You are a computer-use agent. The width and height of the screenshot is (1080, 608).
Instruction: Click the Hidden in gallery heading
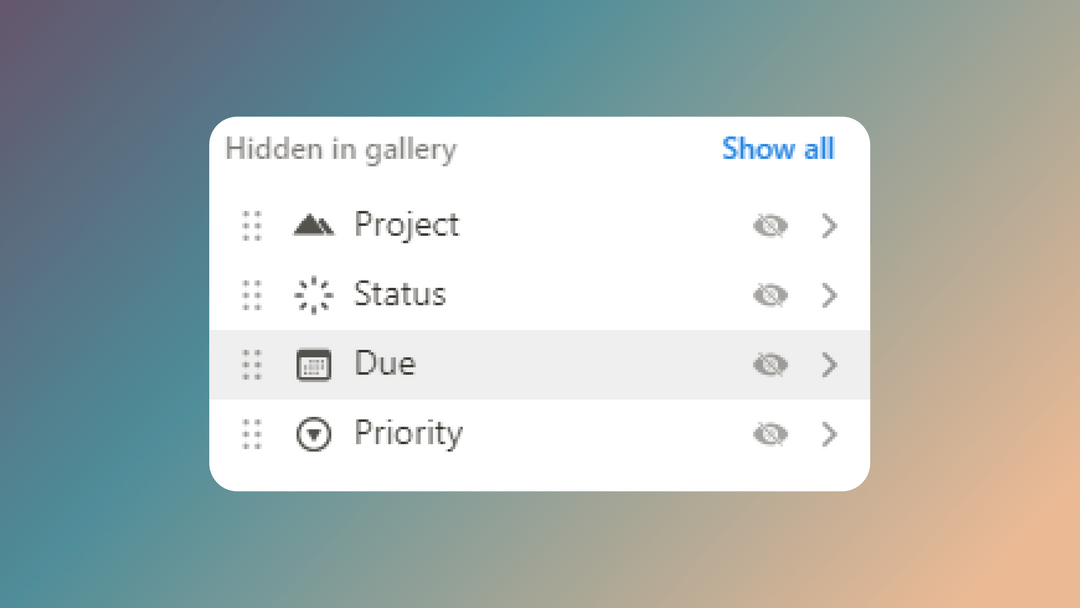coord(341,149)
